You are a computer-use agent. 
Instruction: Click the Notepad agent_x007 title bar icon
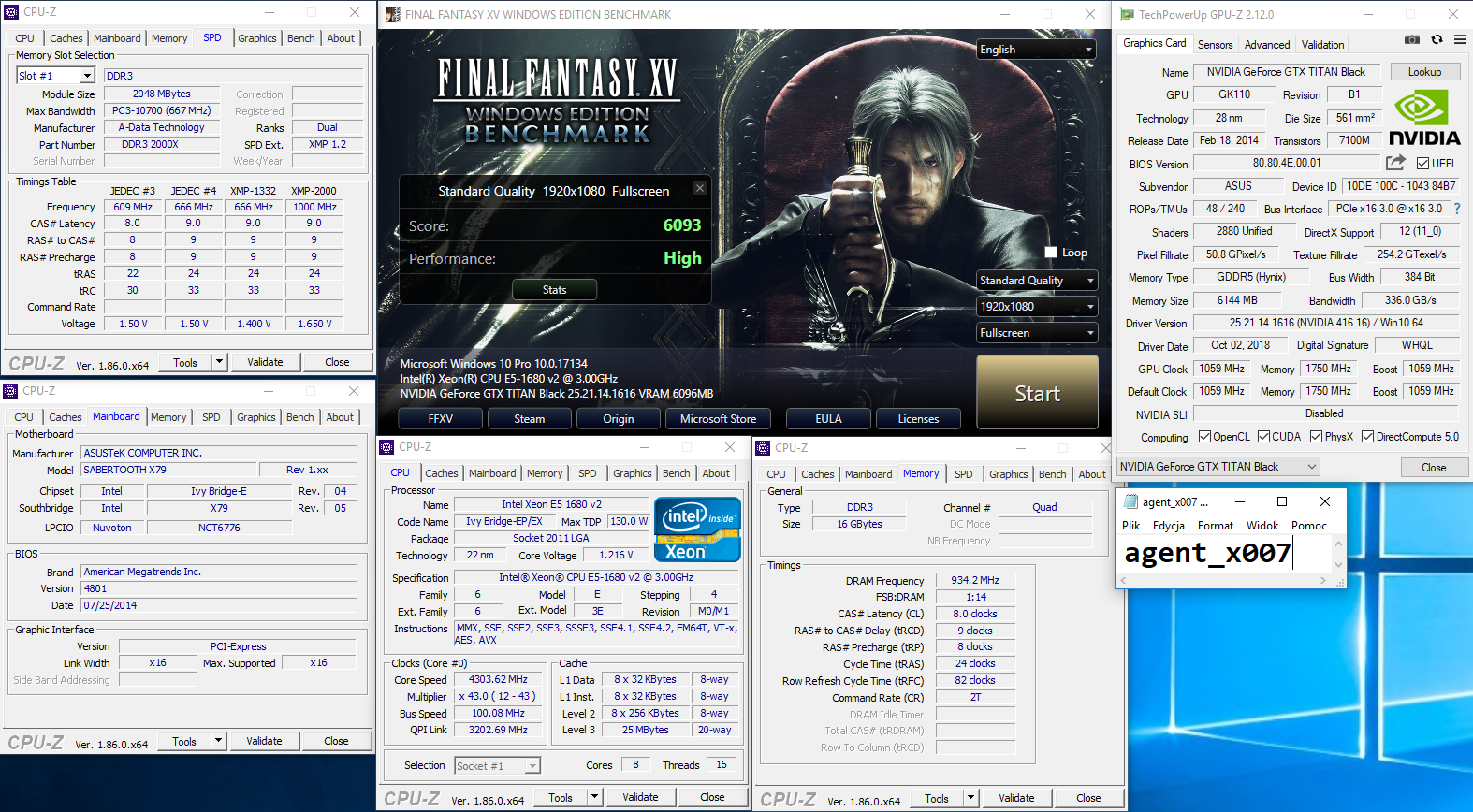[x=1130, y=501]
